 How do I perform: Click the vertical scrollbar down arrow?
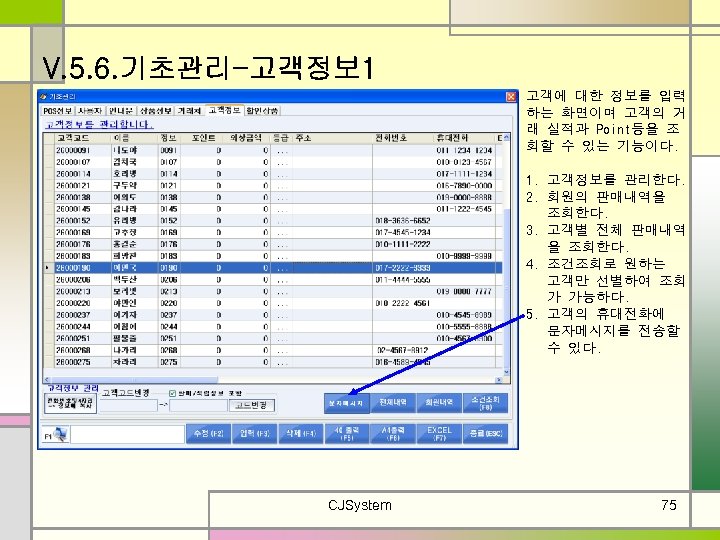pyautogui.click(x=506, y=372)
